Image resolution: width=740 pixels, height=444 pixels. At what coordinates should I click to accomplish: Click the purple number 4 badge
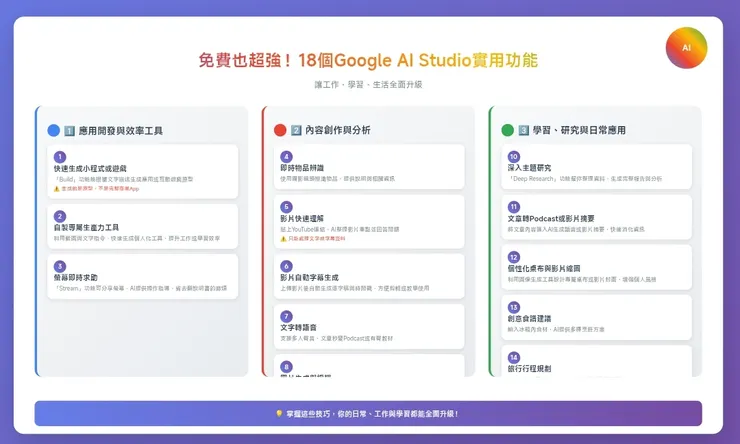tap(286, 157)
